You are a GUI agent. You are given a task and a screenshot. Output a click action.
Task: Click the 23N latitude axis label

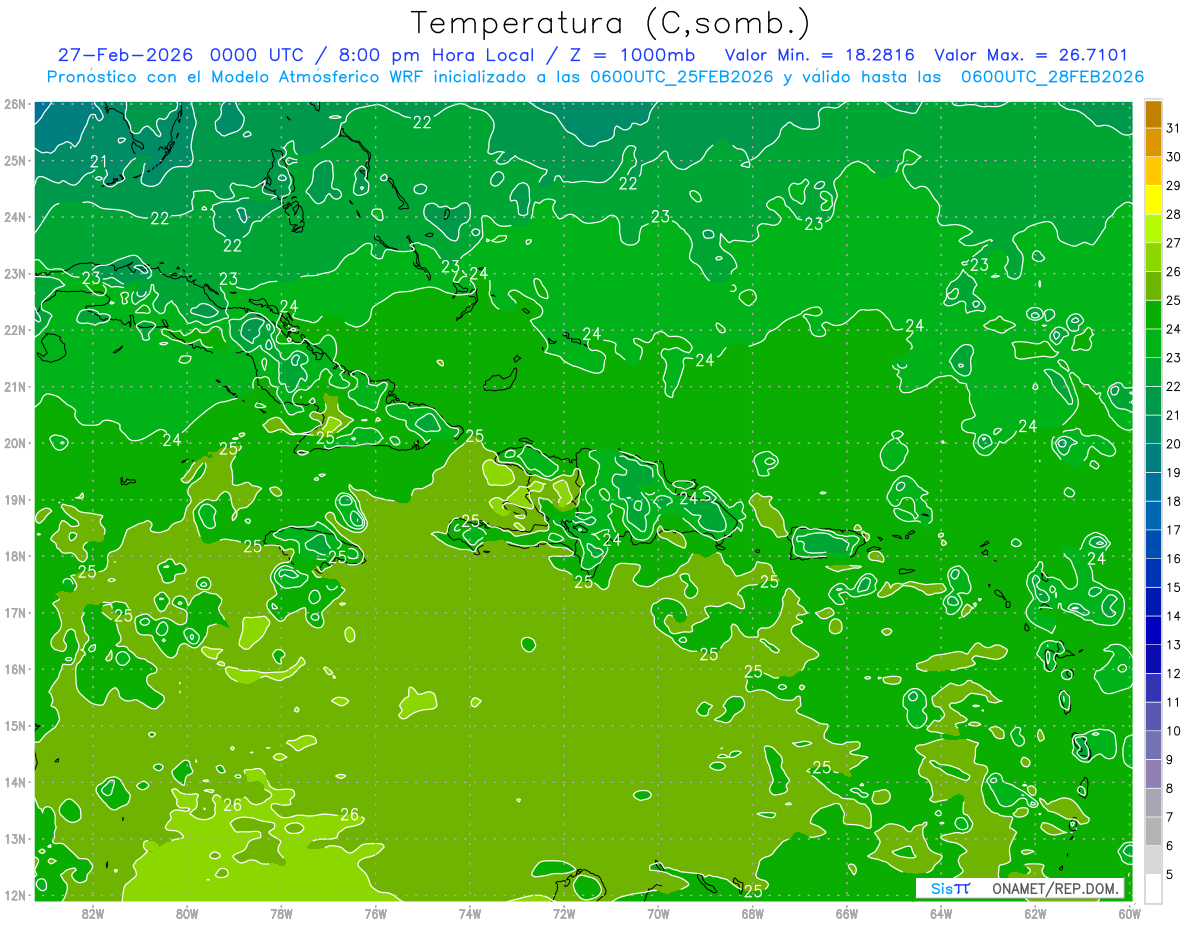[14, 273]
